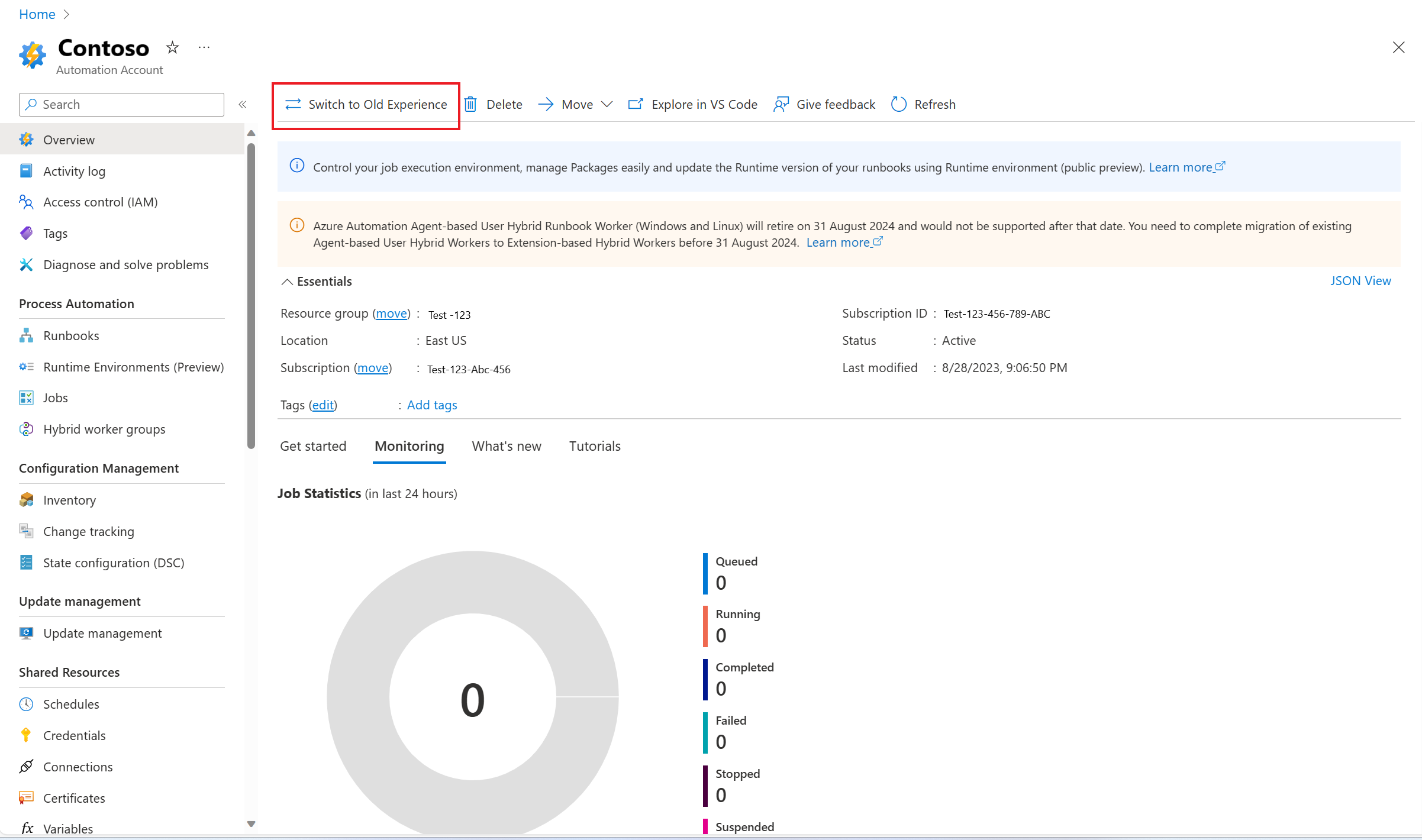Viewport: 1422px width, 840px height.
Task: Select the Inventory icon
Action: click(26, 500)
